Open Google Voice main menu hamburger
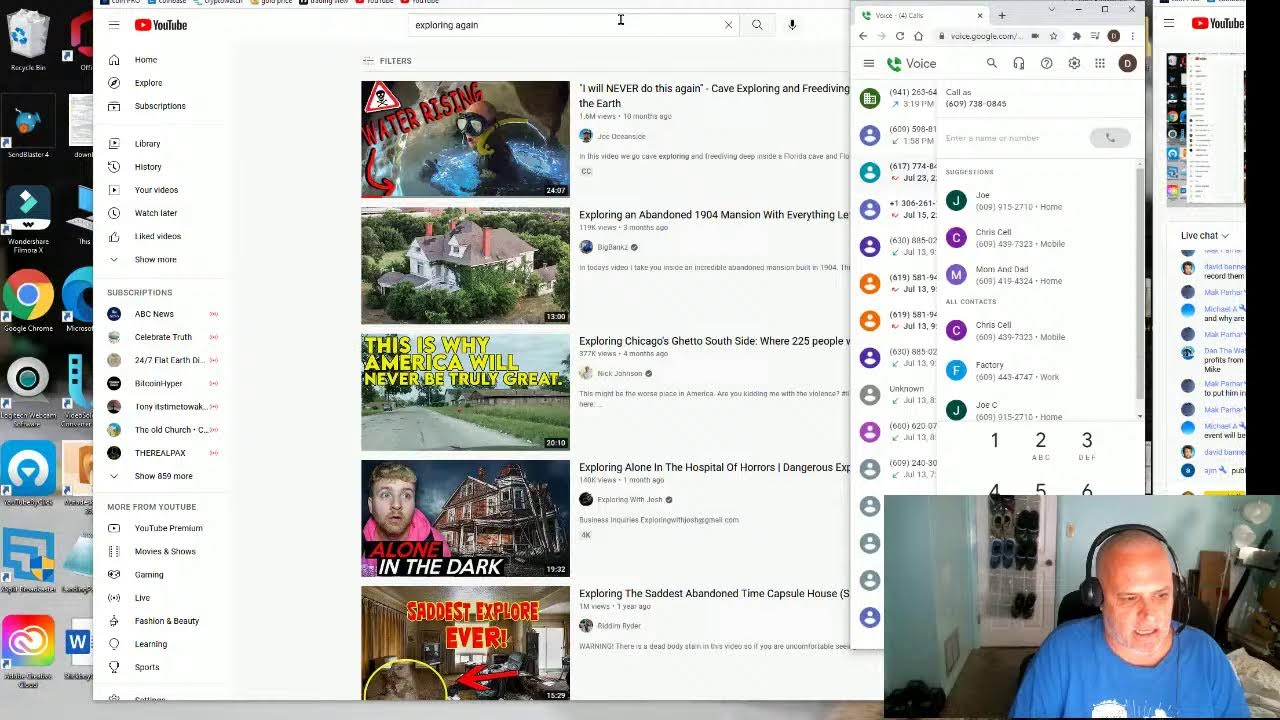The width and height of the screenshot is (1280, 720). [869, 63]
